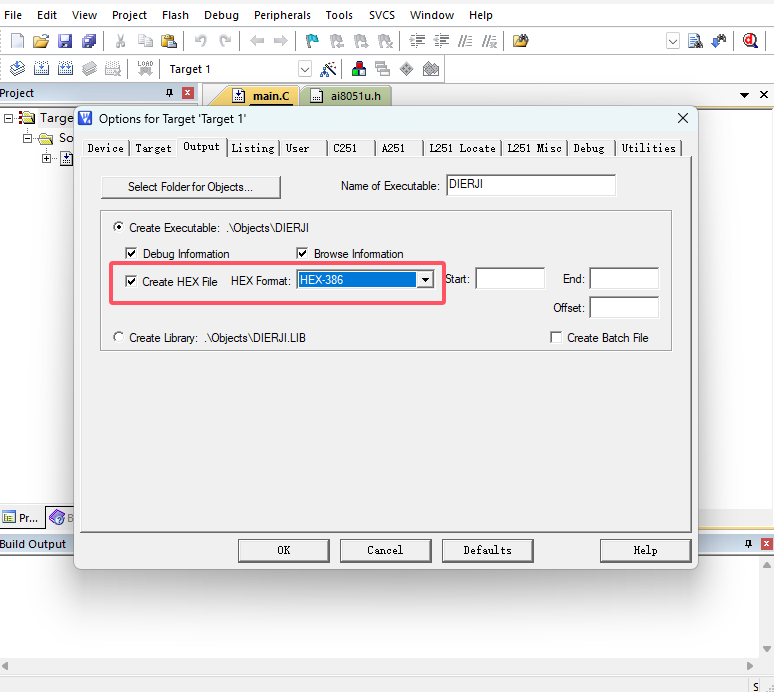Cut selection with the scissors icon
The height and width of the screenshot is (692, 774).
point(120,41)
